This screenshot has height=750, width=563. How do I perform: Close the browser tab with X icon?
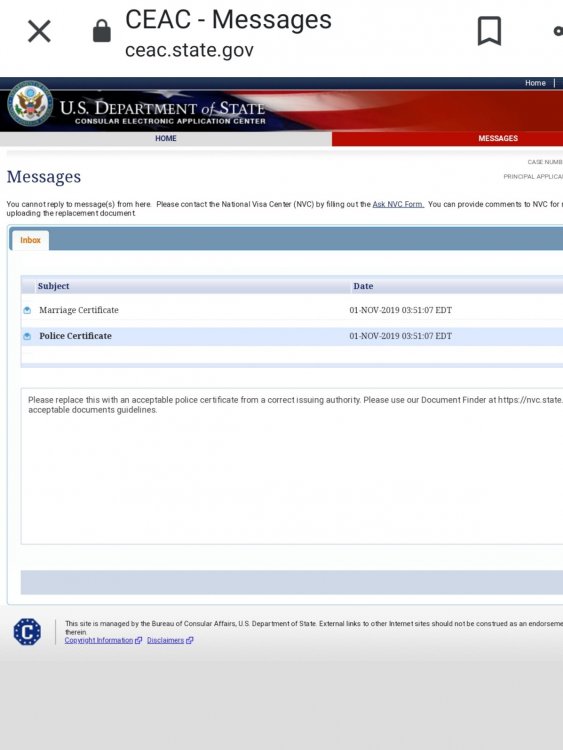(x=39, y=32)
